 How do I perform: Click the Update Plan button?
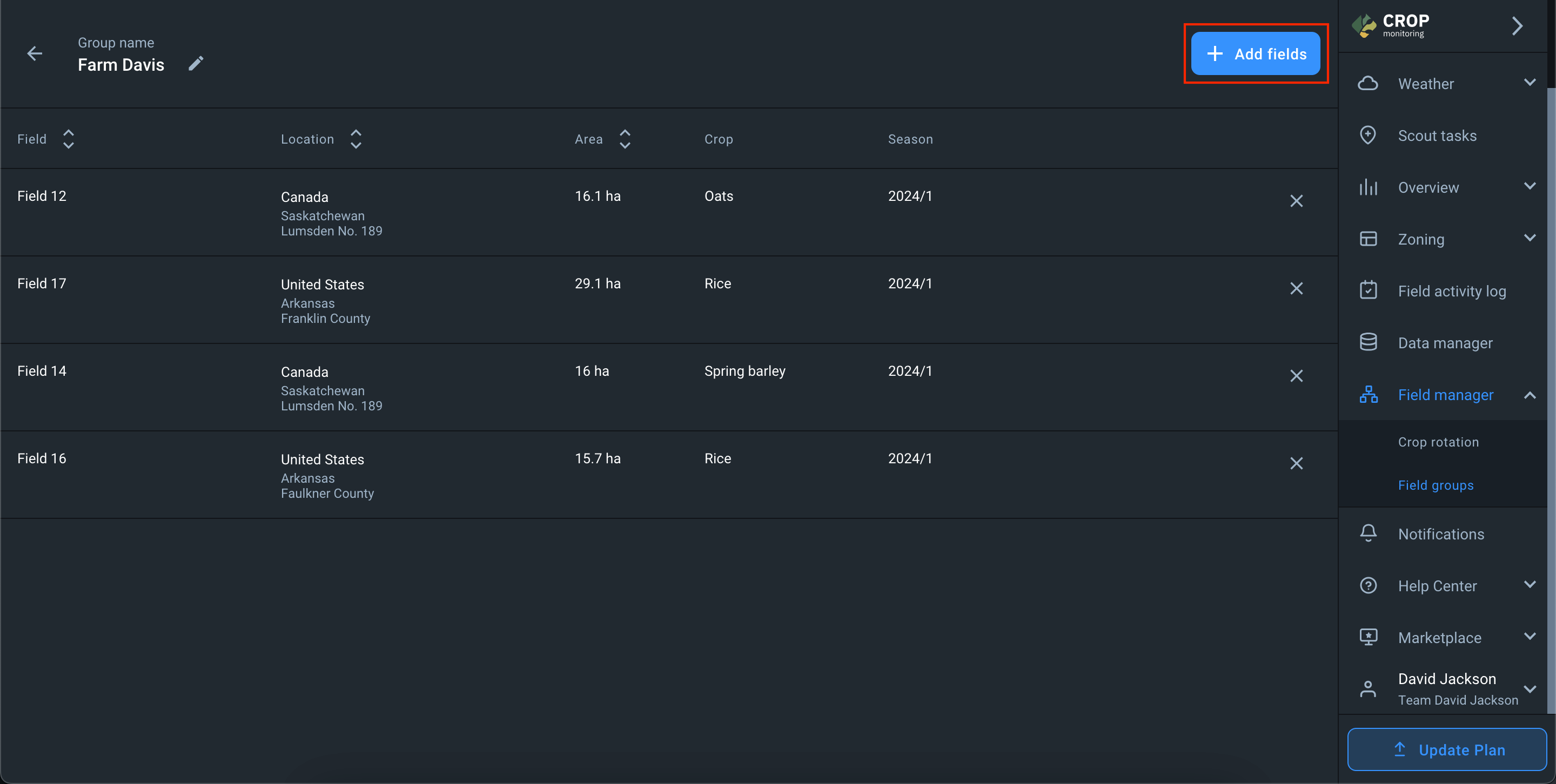point(1447,749)
